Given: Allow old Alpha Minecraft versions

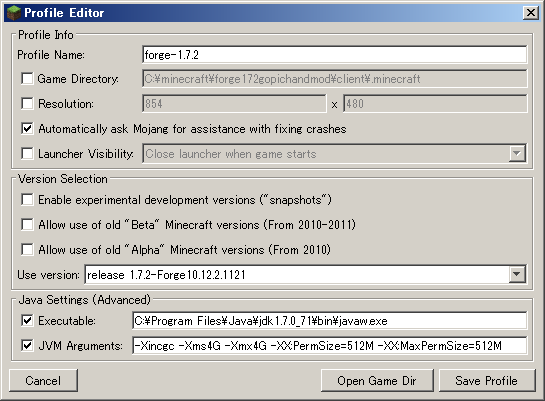Looking at the screenshot, I should 27,249.
